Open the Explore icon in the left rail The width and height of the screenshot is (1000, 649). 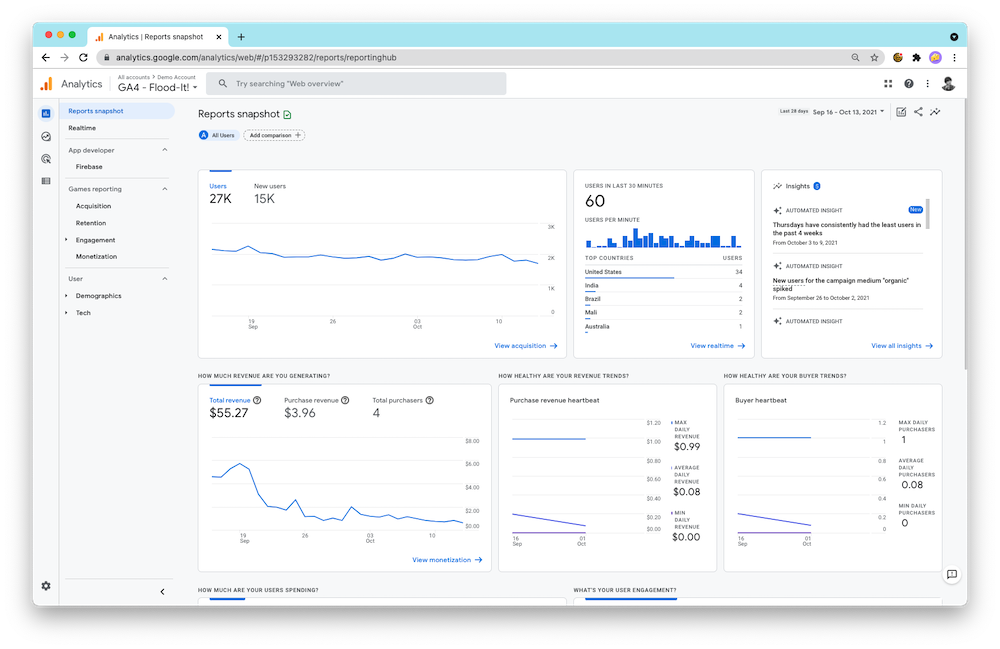click(45, 136)
